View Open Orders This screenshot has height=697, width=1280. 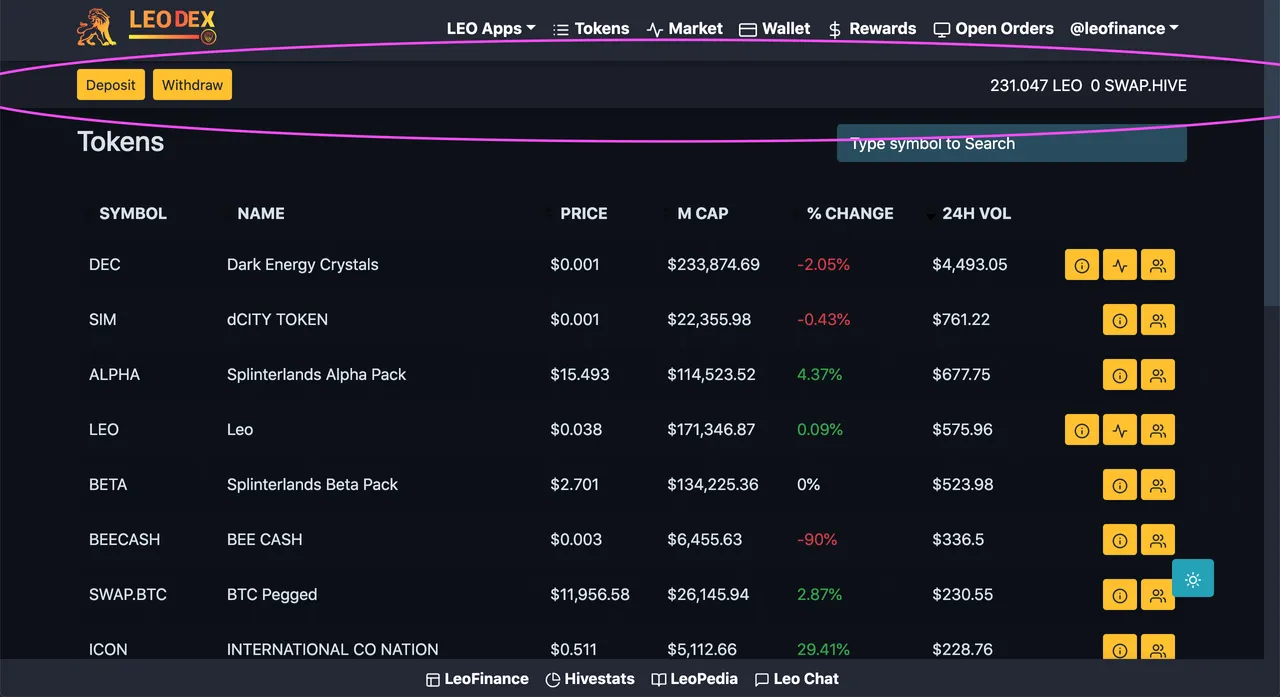point(993,29)
